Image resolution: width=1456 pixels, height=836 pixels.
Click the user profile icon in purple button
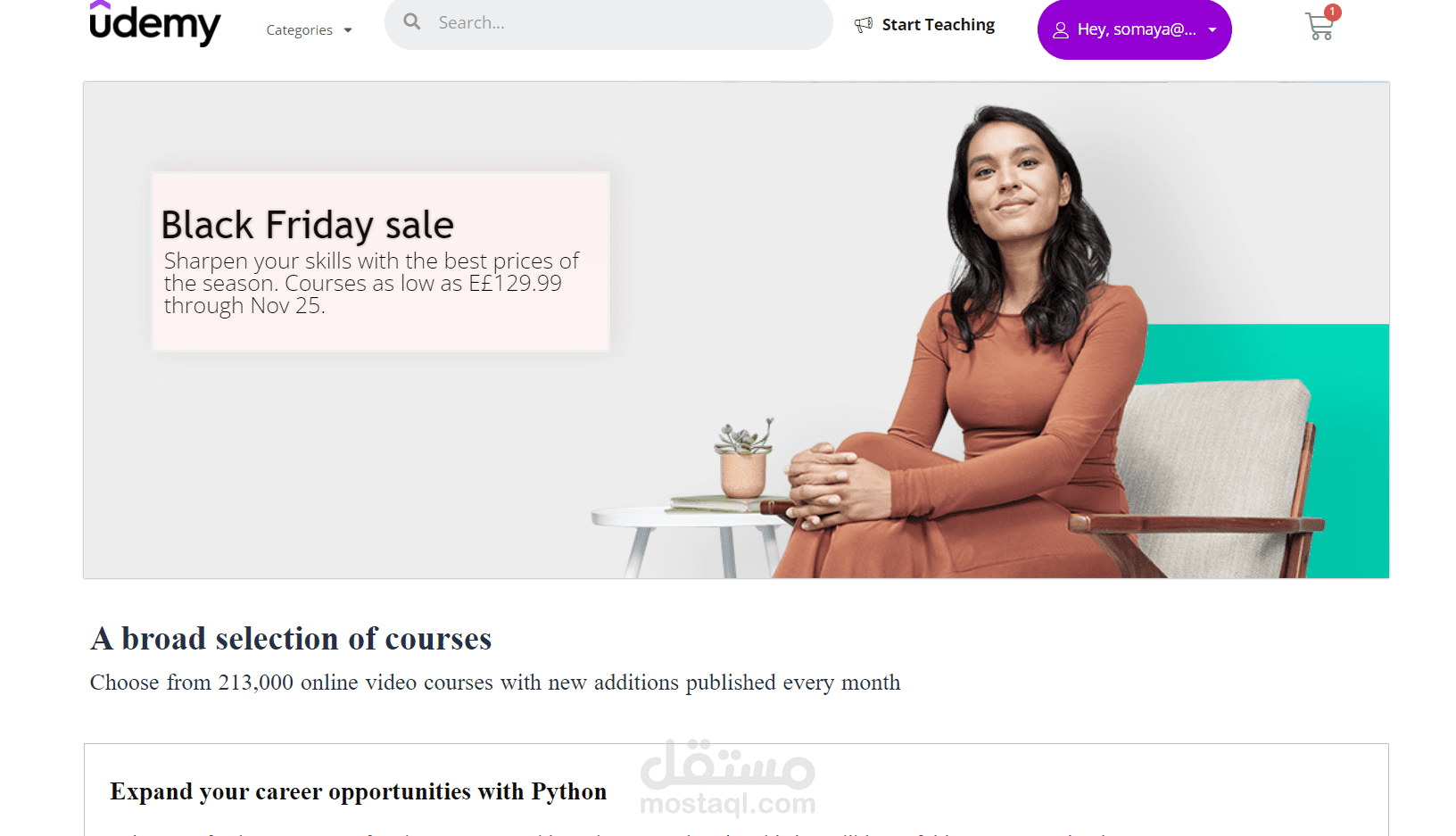[x=1060, y=29]
